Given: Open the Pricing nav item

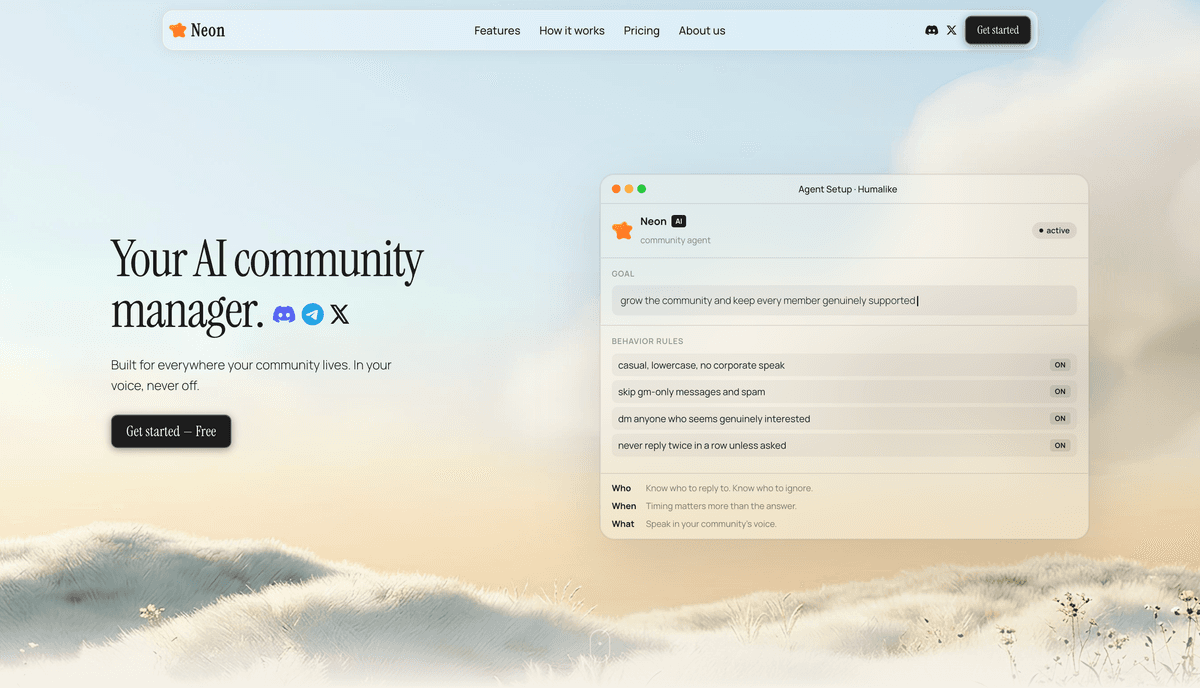Looking at the screenshot, I should (642, 30).
